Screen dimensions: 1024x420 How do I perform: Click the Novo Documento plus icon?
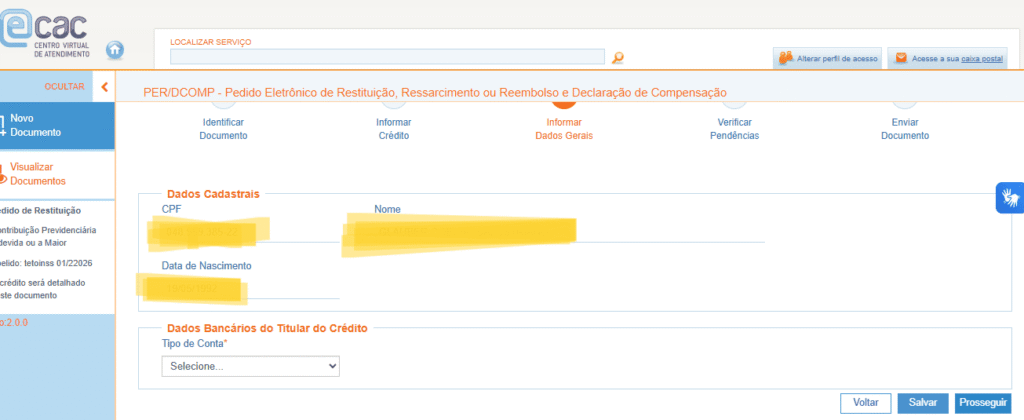tap(3, 125)
